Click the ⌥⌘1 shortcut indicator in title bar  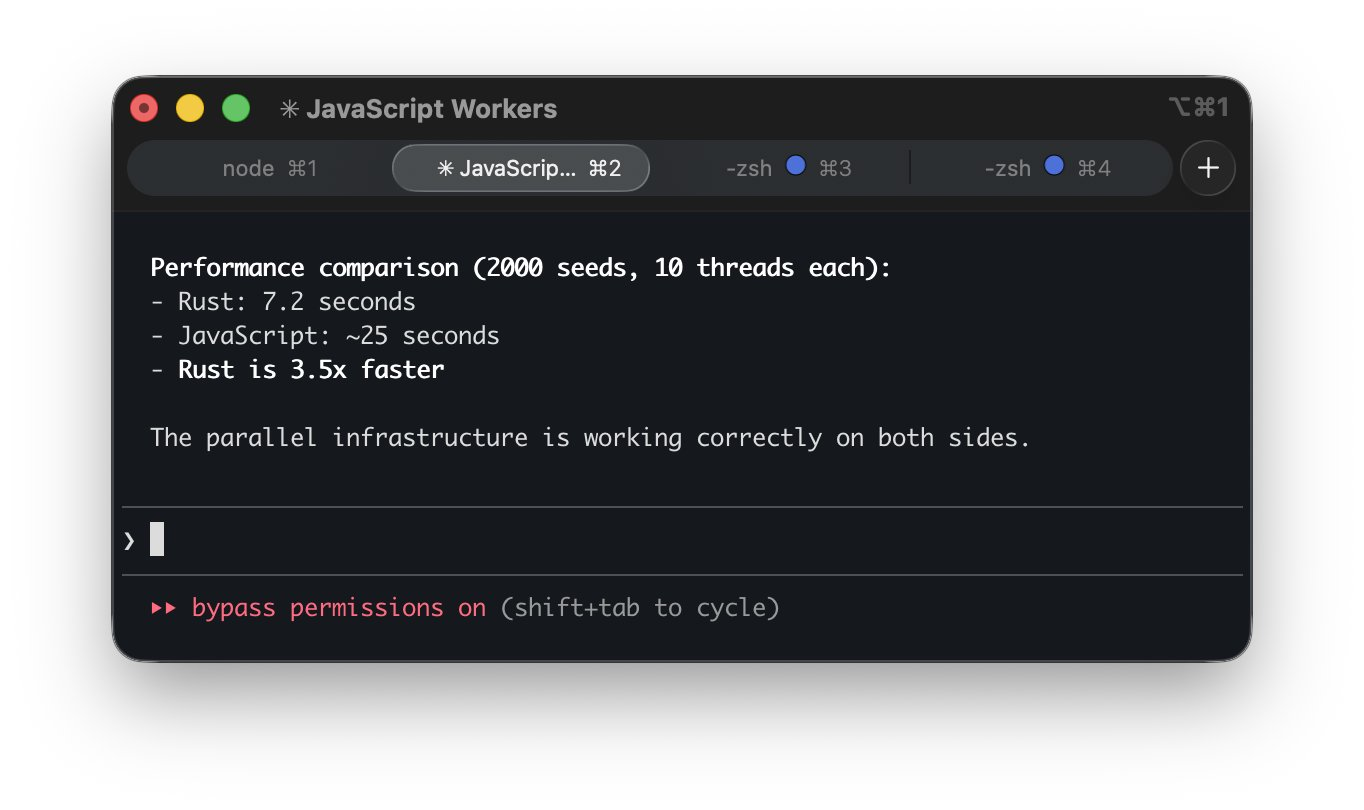point(1198,108)
